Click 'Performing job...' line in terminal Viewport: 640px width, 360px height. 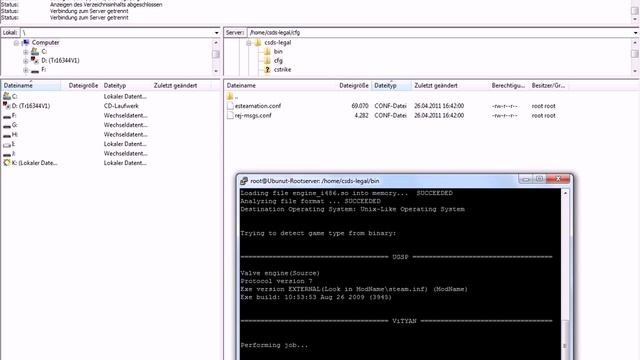274,345
